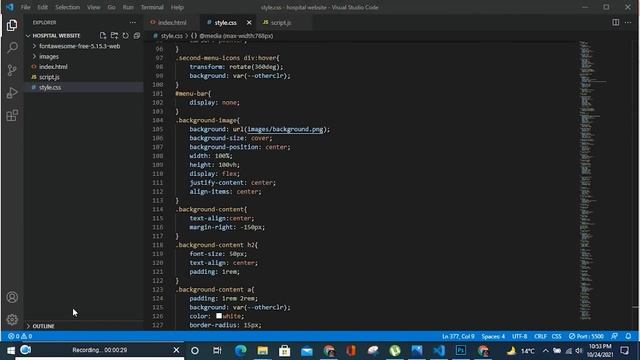
Task: Click the white color swatch on line 126
Action: [x=219, y=316]
